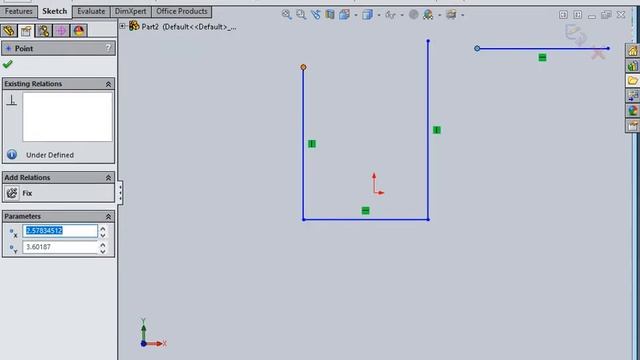Click Exit Sketch confirmation corner icon
The image size is (640, 360).
click(576, 35)
